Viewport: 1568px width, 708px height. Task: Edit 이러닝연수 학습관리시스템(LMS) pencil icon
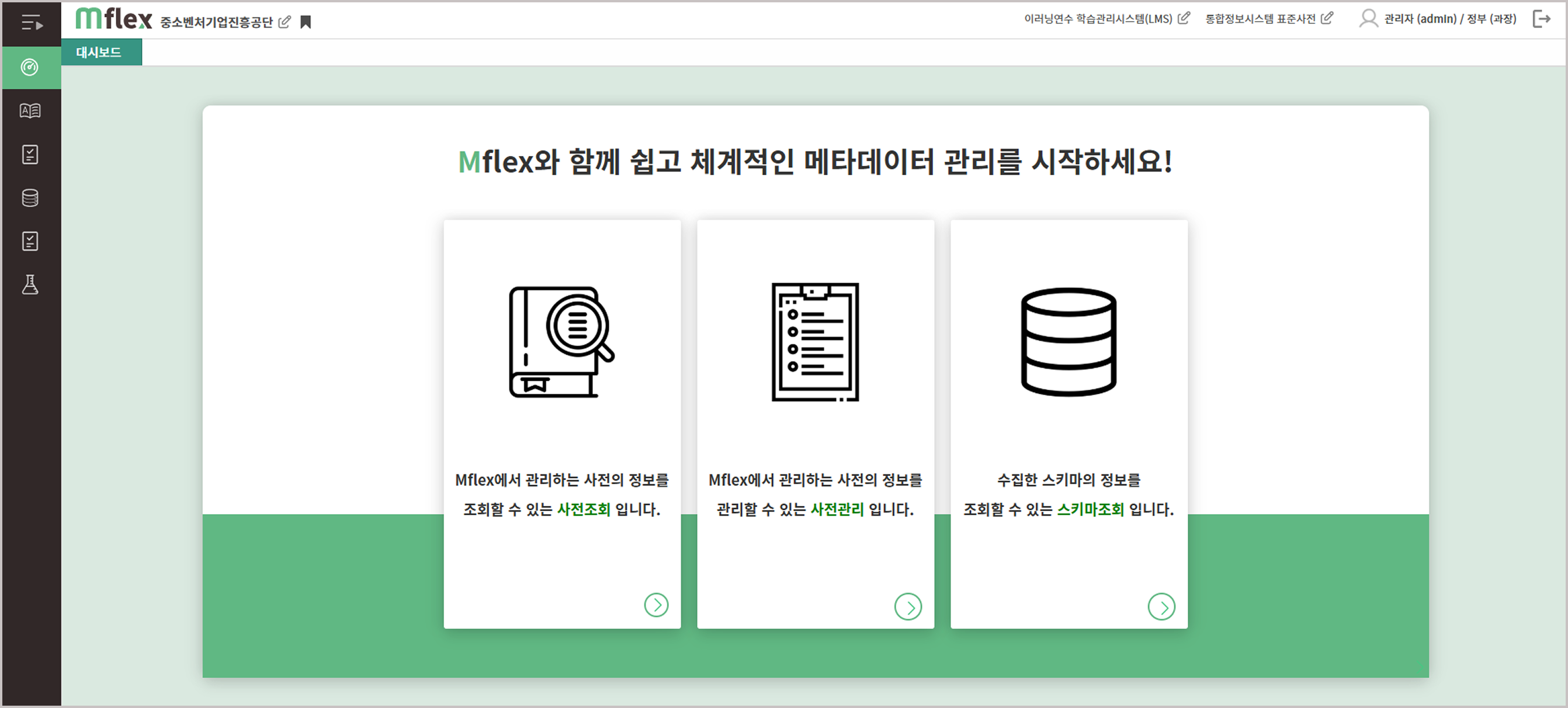tap(1184, 18)
